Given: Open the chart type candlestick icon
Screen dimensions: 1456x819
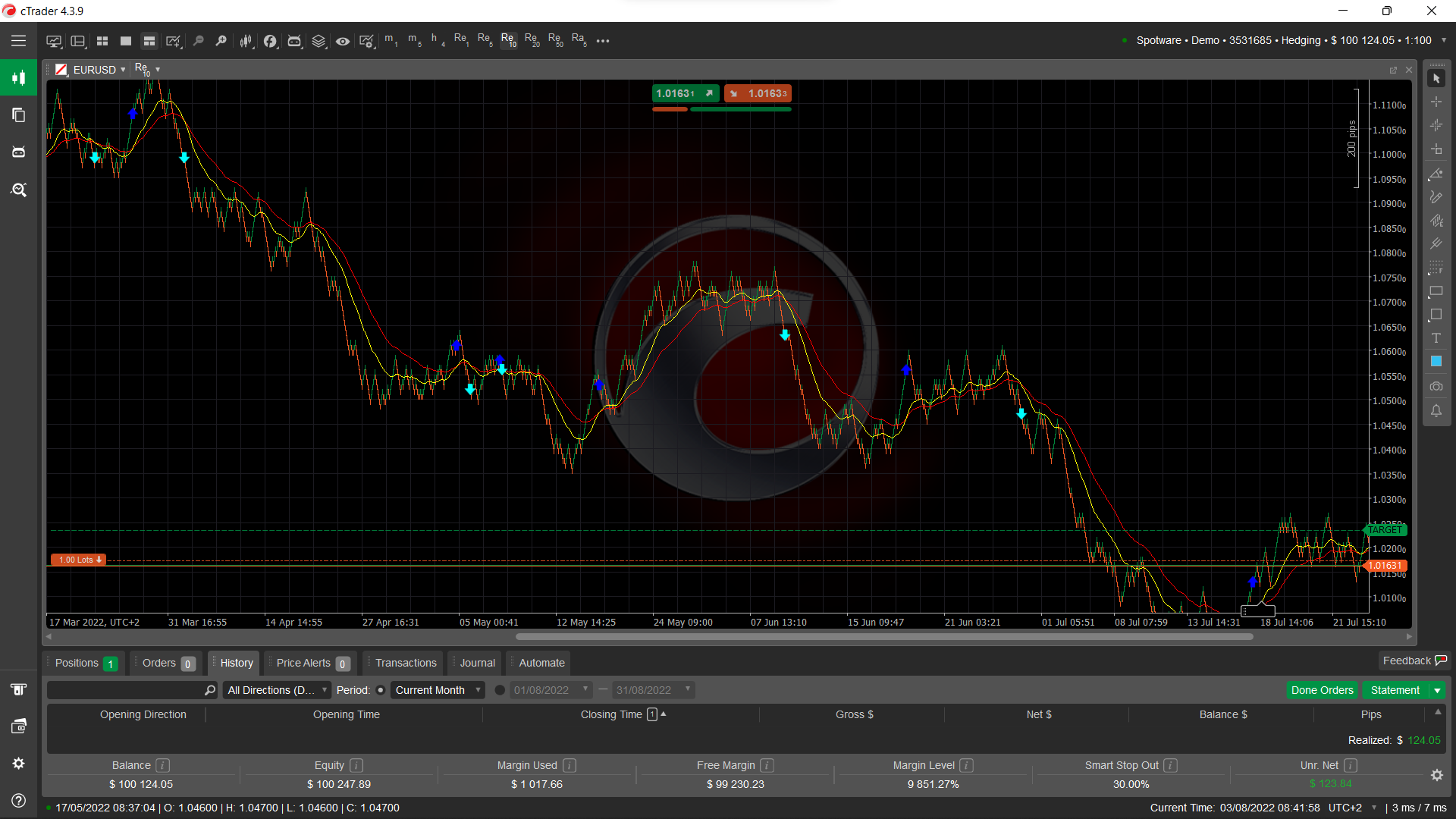Looking at the screenshot, I should 246,41.
